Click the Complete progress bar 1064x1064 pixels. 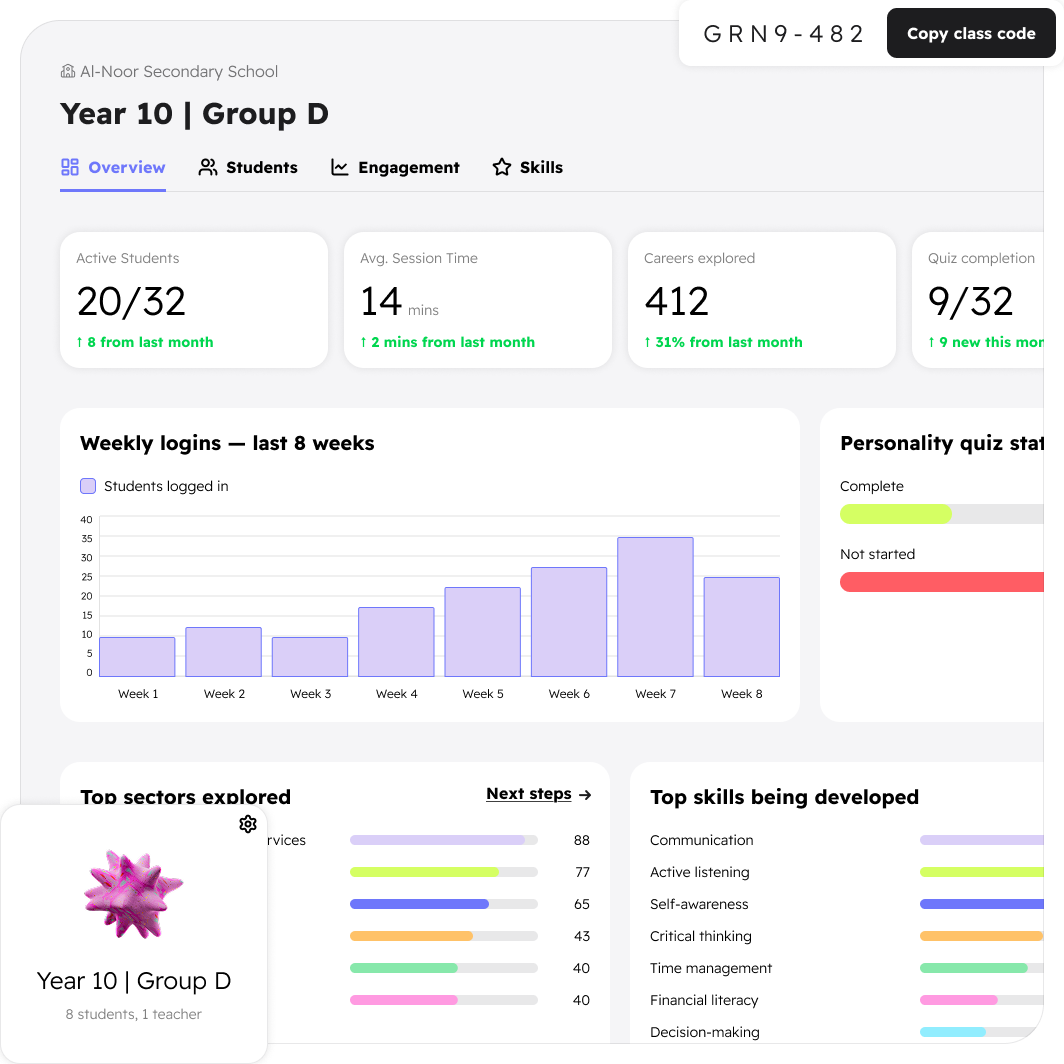(x=942, y=514)
